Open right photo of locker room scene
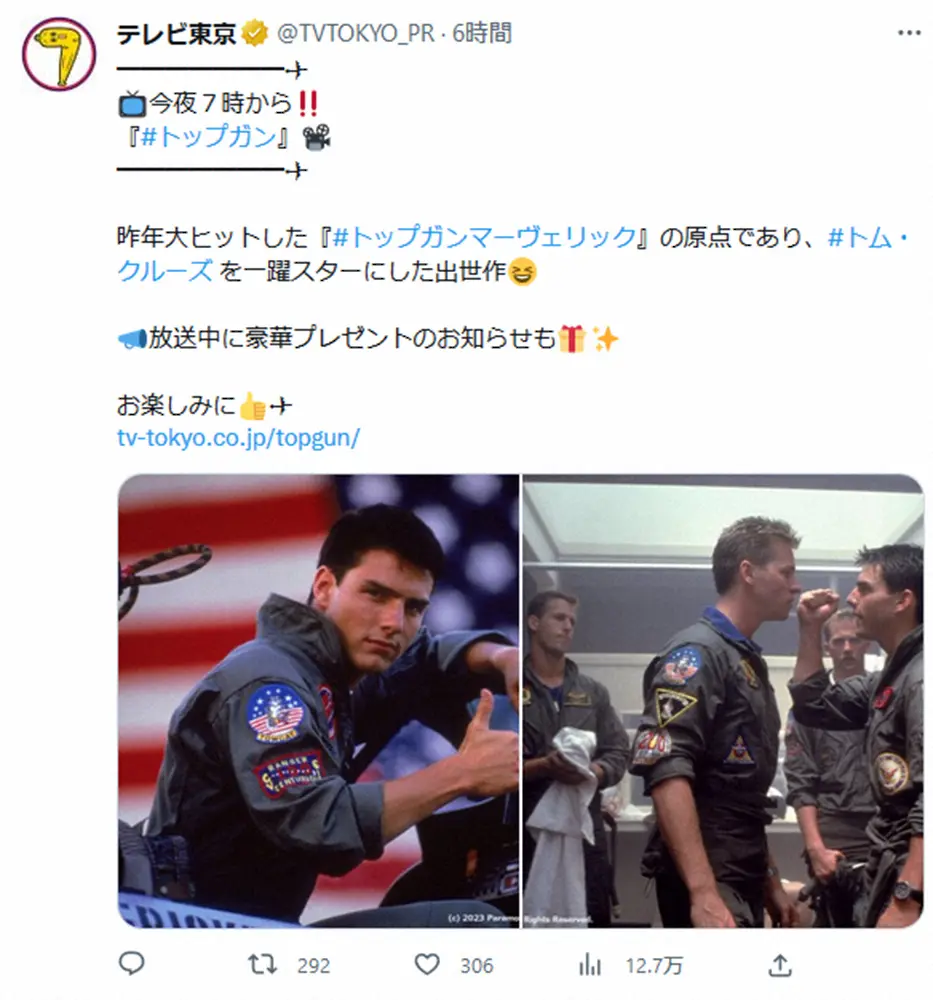Viewport: 933px width, 1000px height. [x=723, y=700]
